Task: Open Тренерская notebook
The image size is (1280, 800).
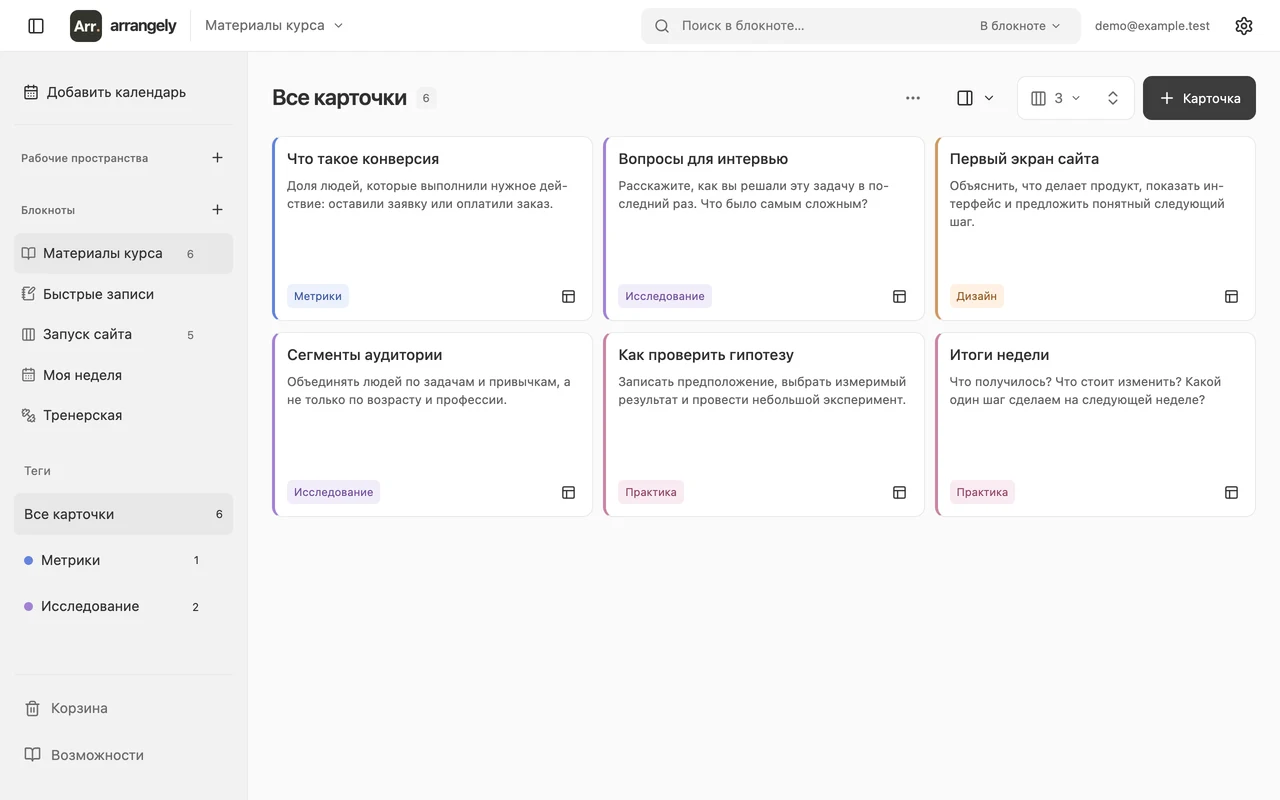Action: pos(123,415)
